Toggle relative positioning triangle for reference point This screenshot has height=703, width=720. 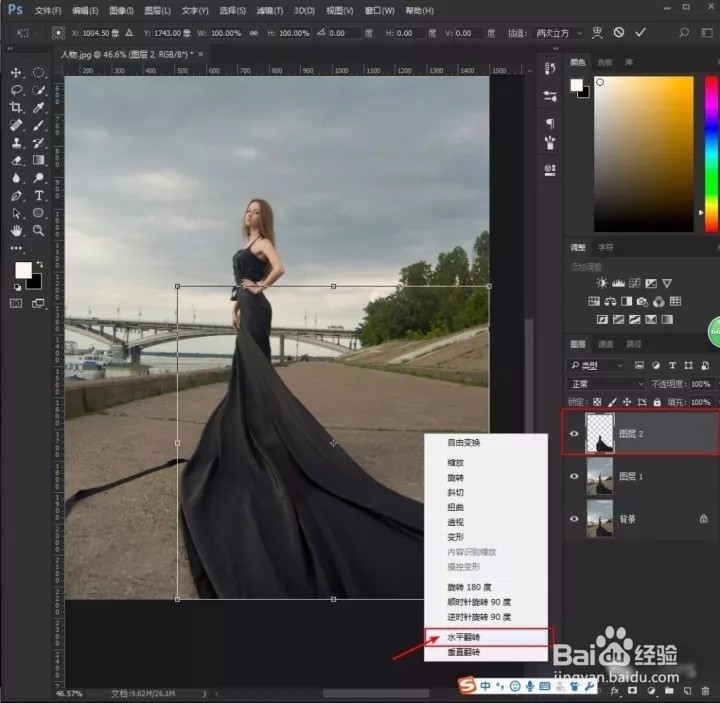click(x=129, y=33)
